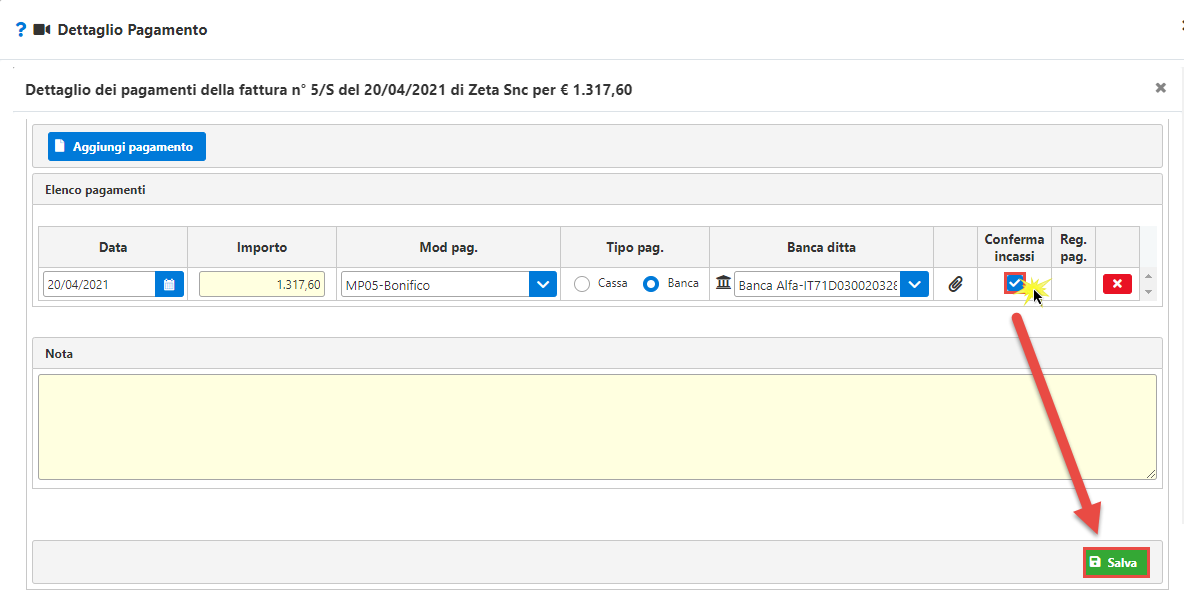
Task: Open the Banca Alfa bank dropdown
Action: [x=914, y=285]
